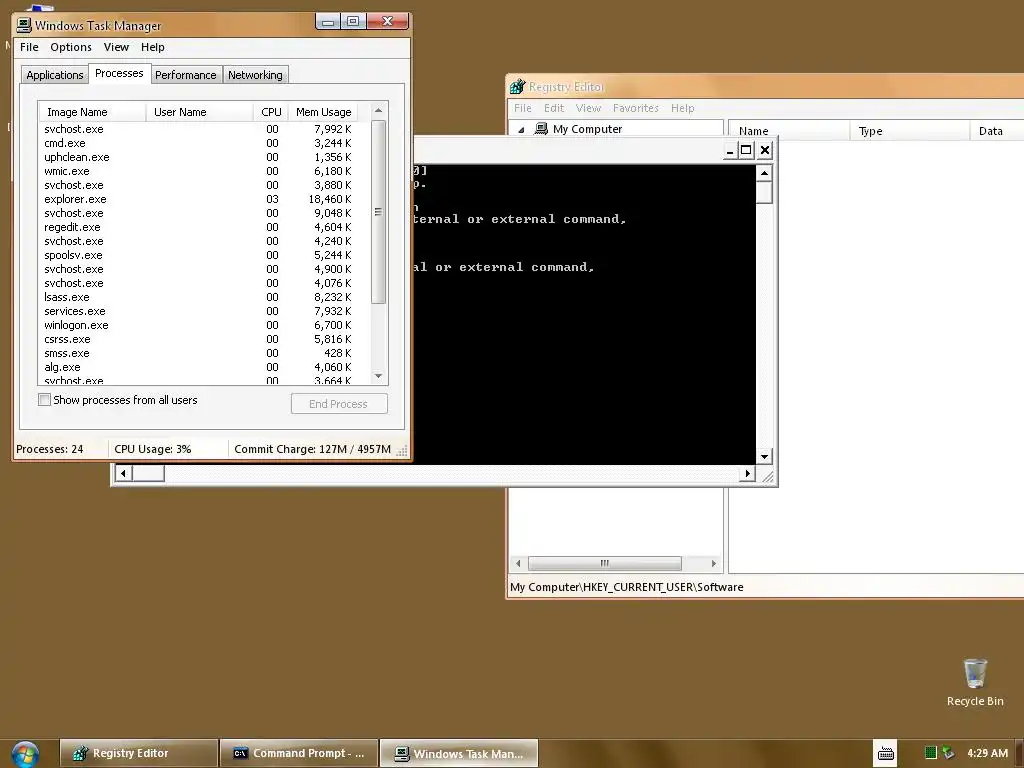Screen dimensions: 1024x768
Task: Open the Windows Start orb
Action: point(25,754)
